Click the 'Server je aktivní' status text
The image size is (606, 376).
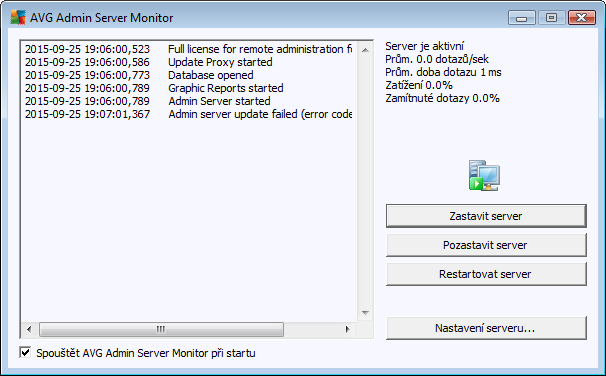pos(424,46)
